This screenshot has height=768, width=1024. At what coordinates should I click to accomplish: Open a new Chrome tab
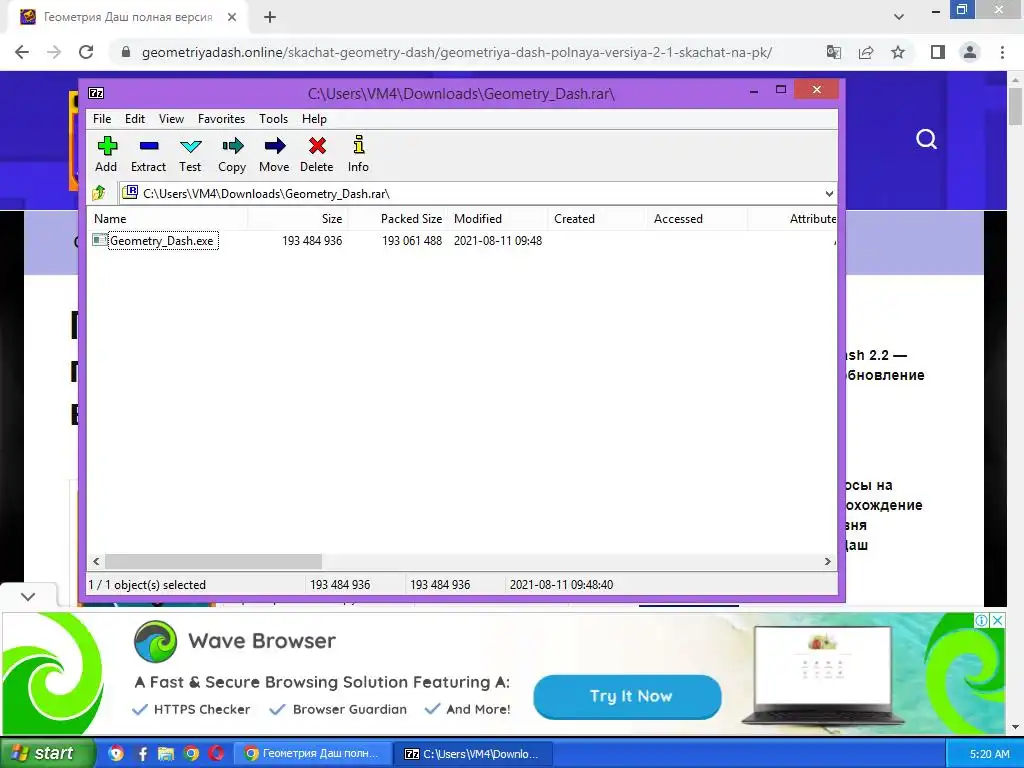270,18
